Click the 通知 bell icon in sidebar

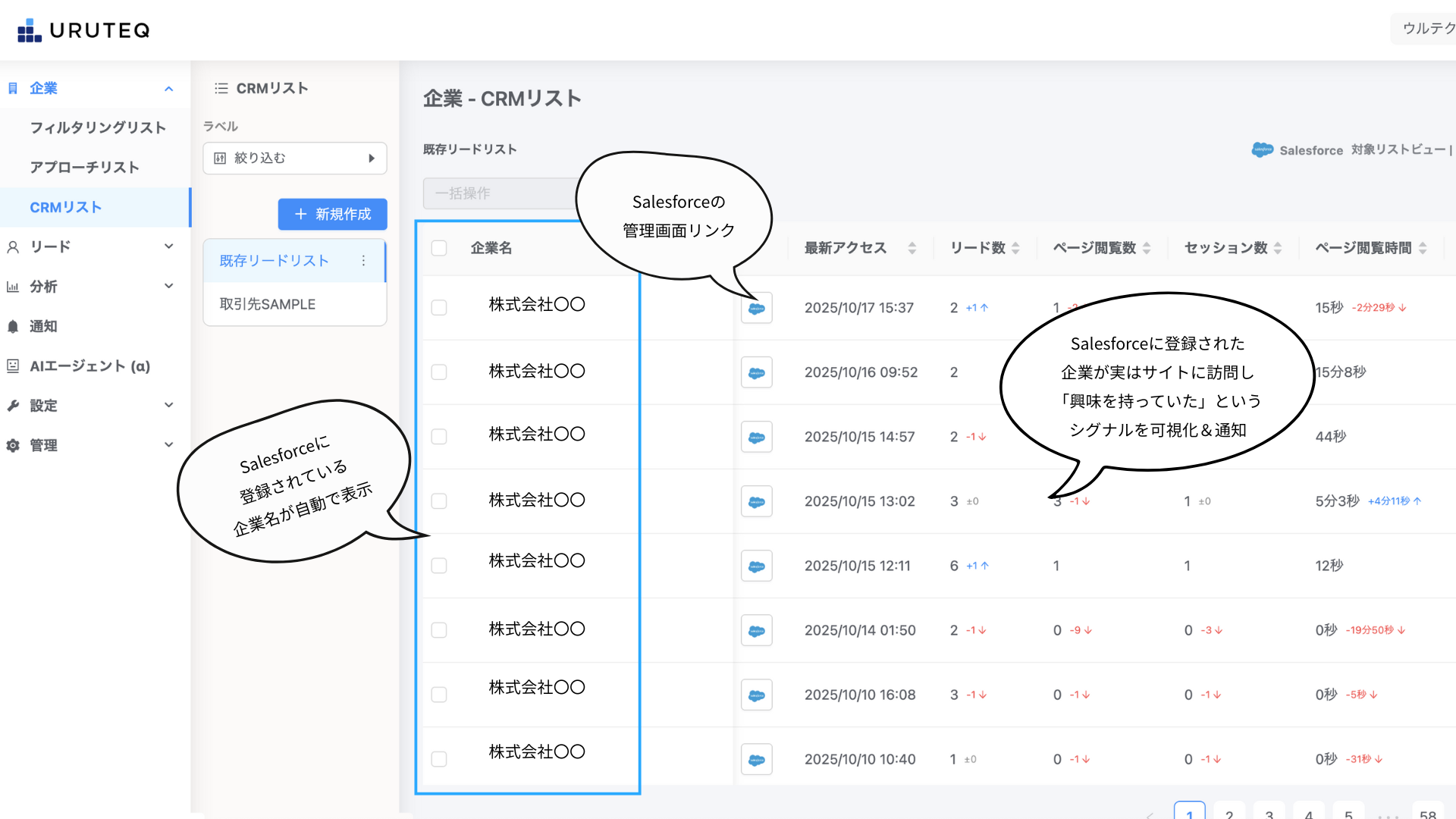click(x=13, y=327)
